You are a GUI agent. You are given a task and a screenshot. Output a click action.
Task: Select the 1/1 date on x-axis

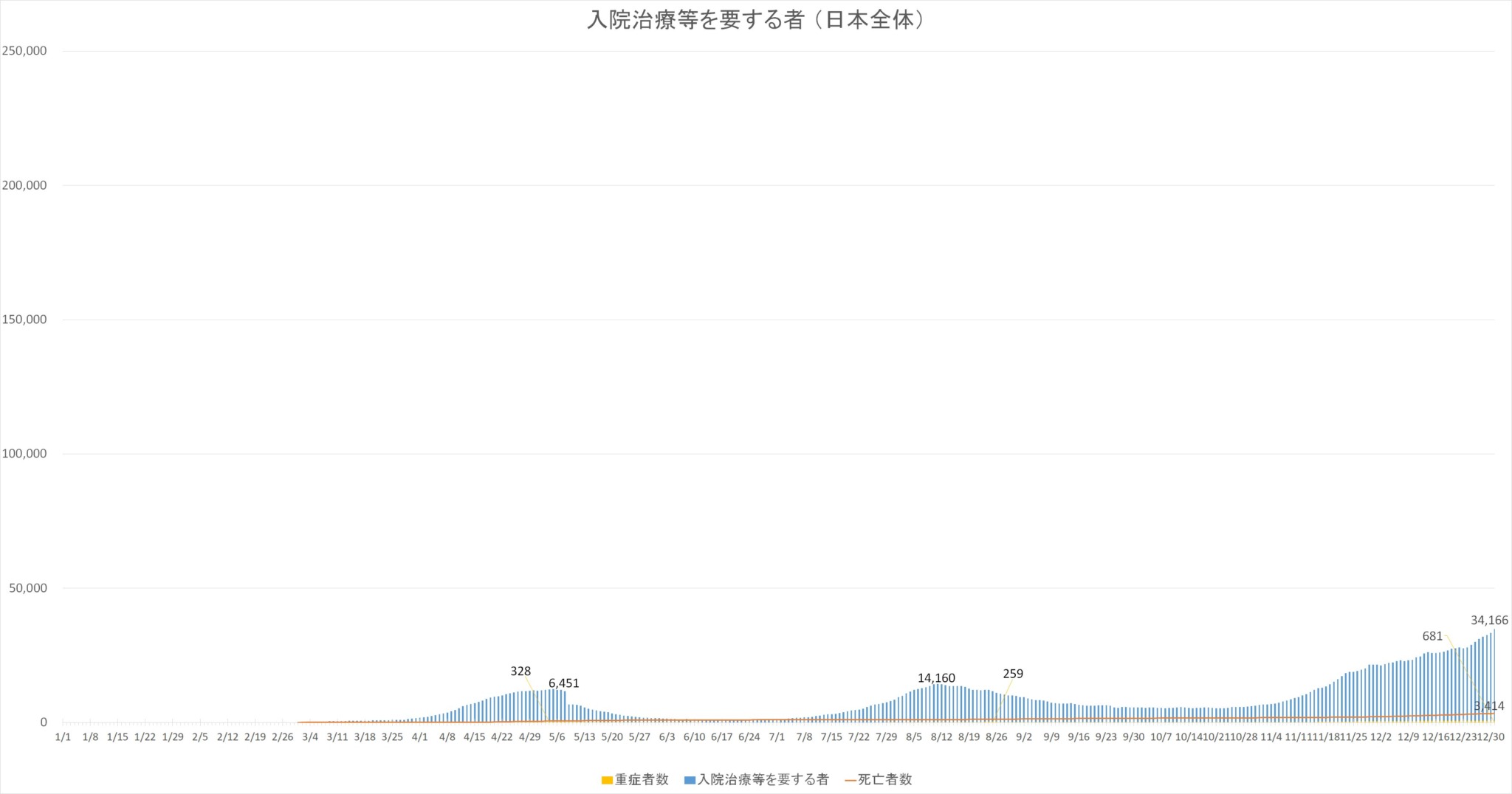(x=63, y=736)
